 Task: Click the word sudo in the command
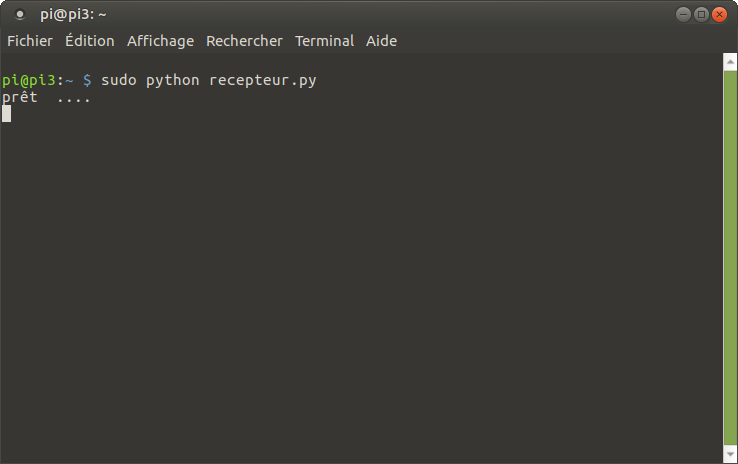click(x=119, y=80)
